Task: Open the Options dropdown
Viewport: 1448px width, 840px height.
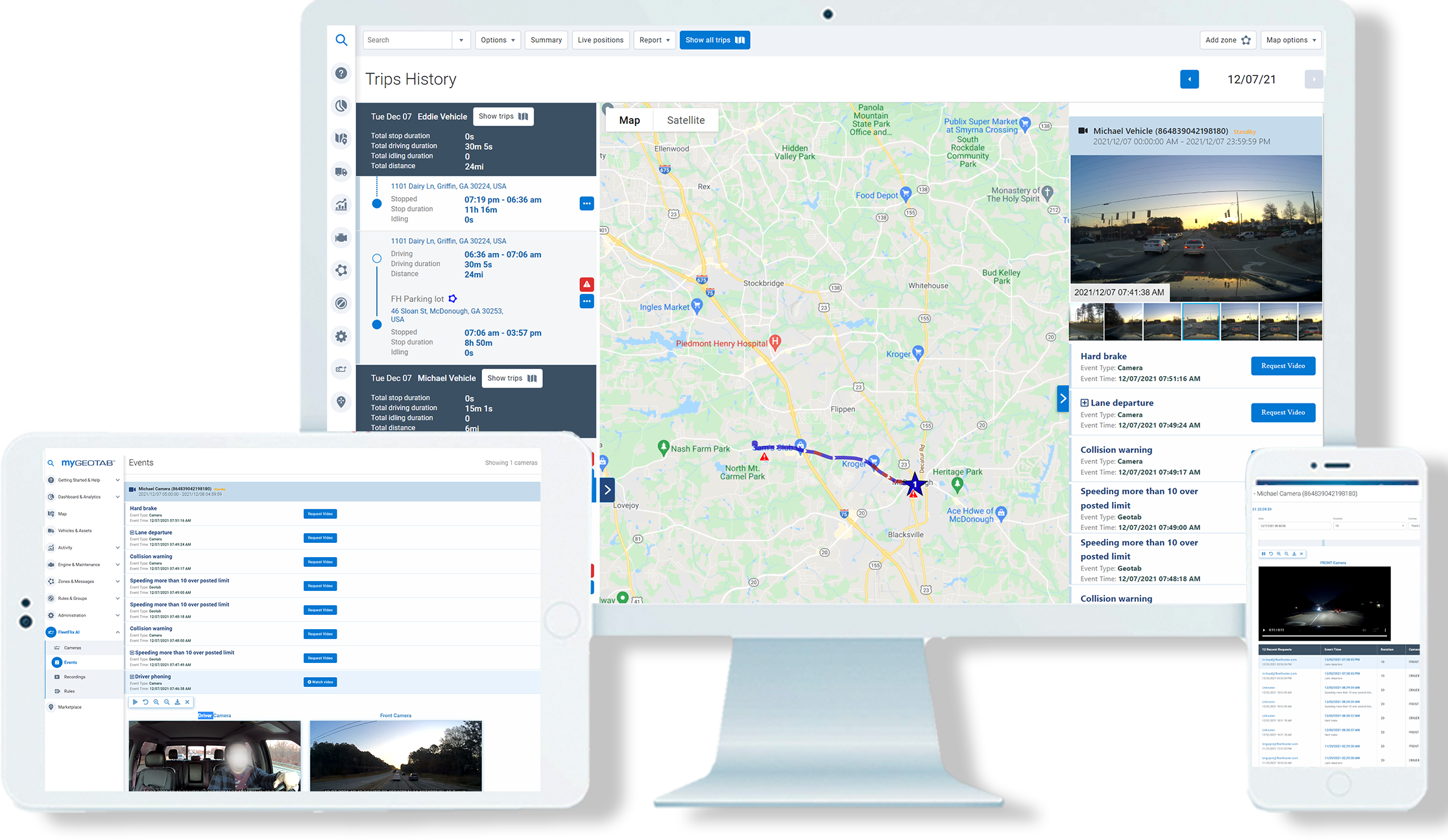Action: 498,40
